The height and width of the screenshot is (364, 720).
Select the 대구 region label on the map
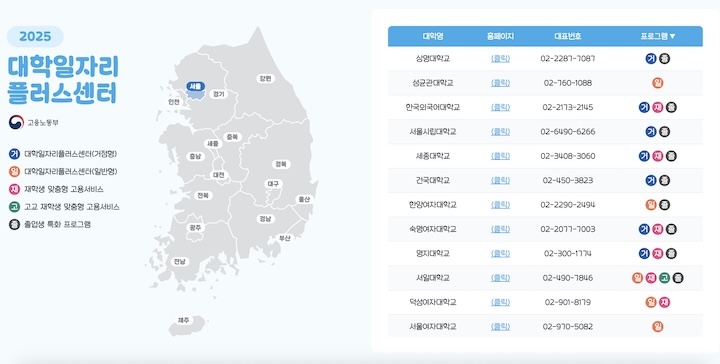tap(274, 184)
